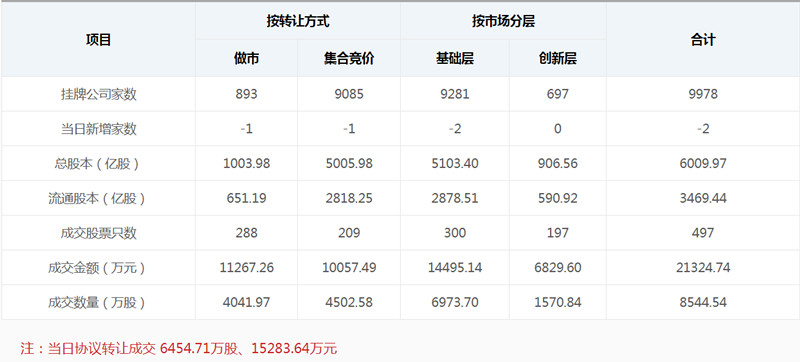Click the 合计 column header
This screenshot has height=362, width=800.
(703, 40)
